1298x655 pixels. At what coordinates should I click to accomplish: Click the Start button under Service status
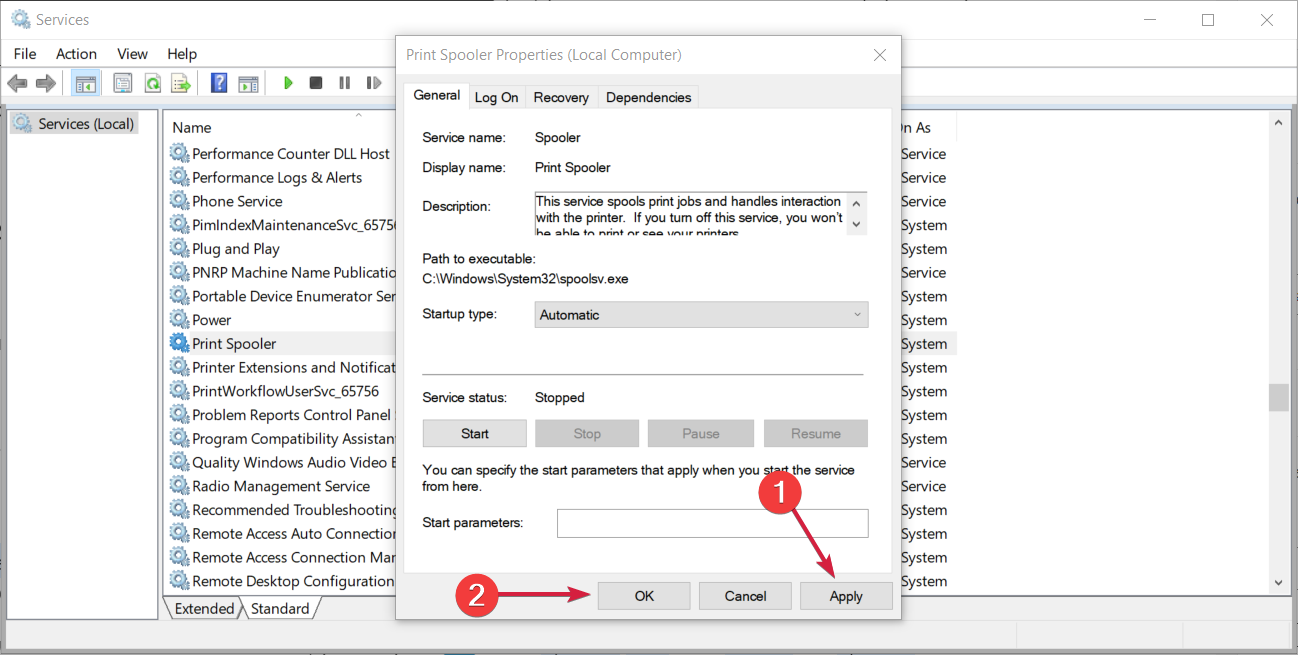(475, 433)
